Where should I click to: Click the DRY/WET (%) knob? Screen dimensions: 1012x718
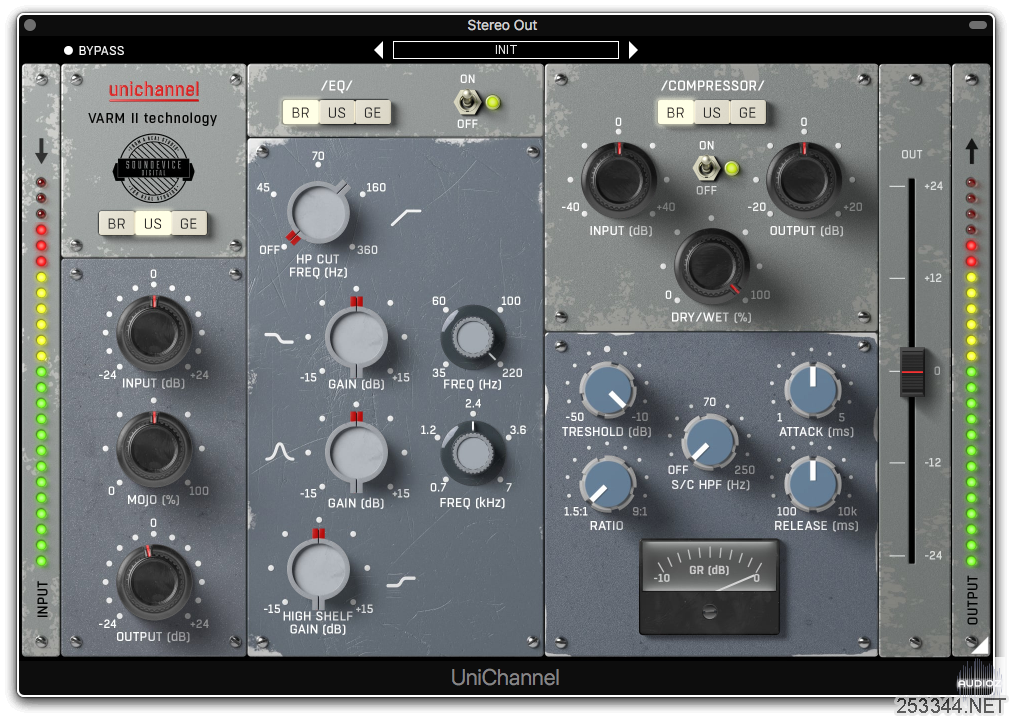(711, 266)
